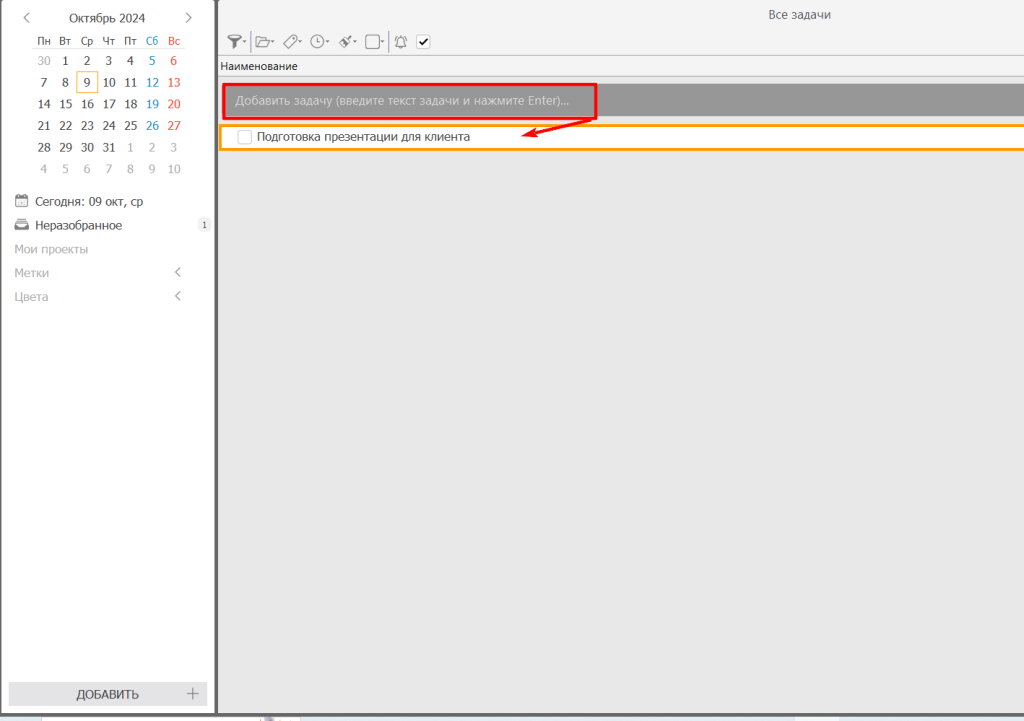The width and height of the screenshot is (1024, 721).
Task: Select "Сегодня: 09 окт, ср" view
Action: (x=88, y=201)
